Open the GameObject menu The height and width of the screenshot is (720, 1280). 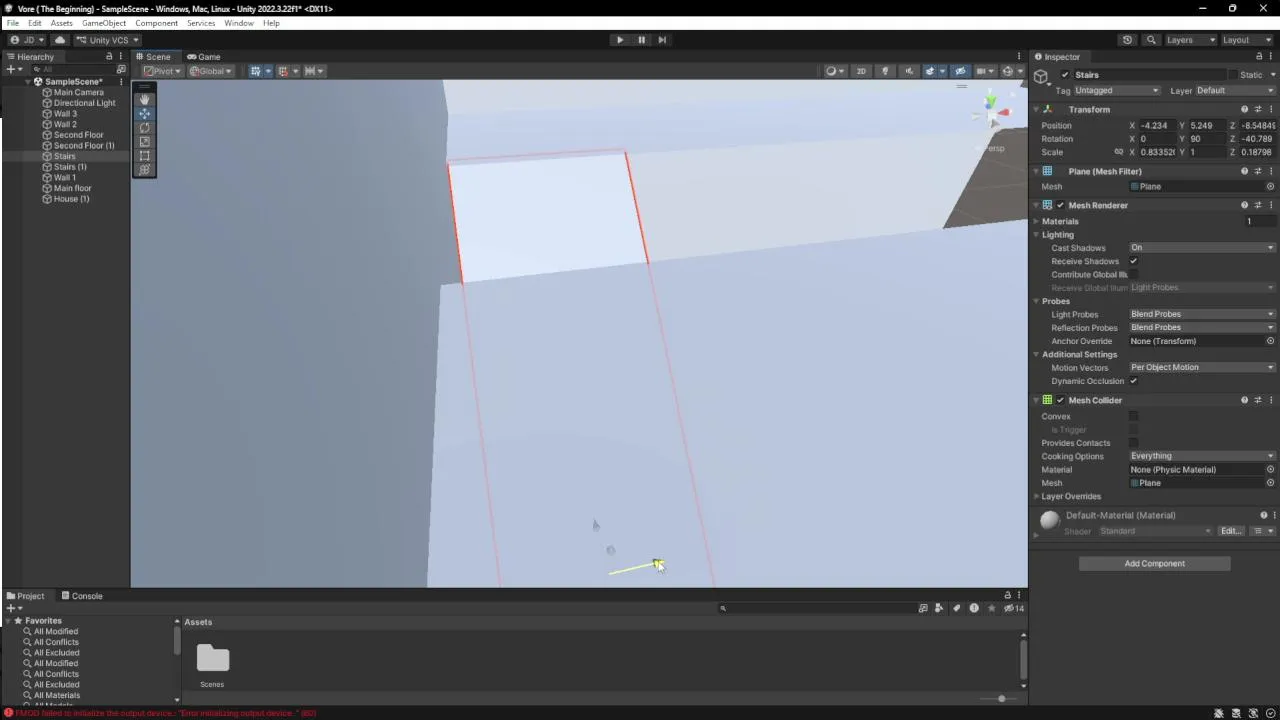[x=104, y=23]
